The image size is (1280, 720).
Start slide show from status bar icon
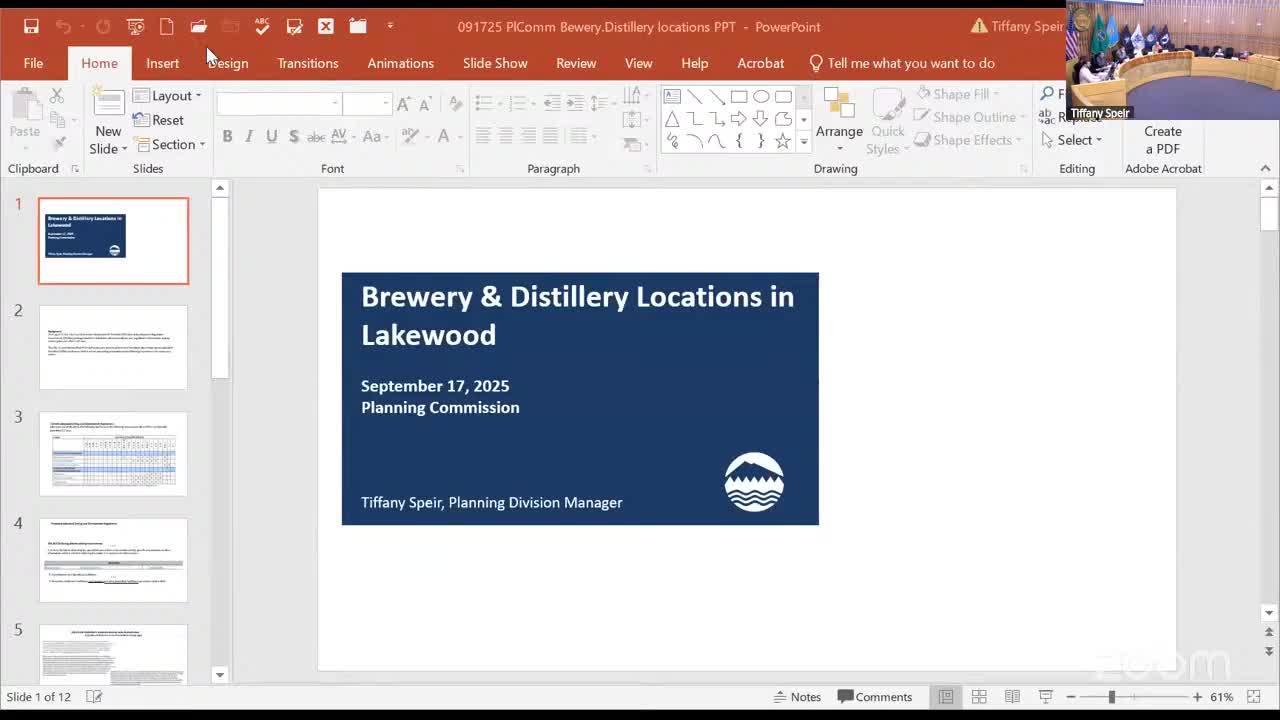click(x=1045, y=697)
